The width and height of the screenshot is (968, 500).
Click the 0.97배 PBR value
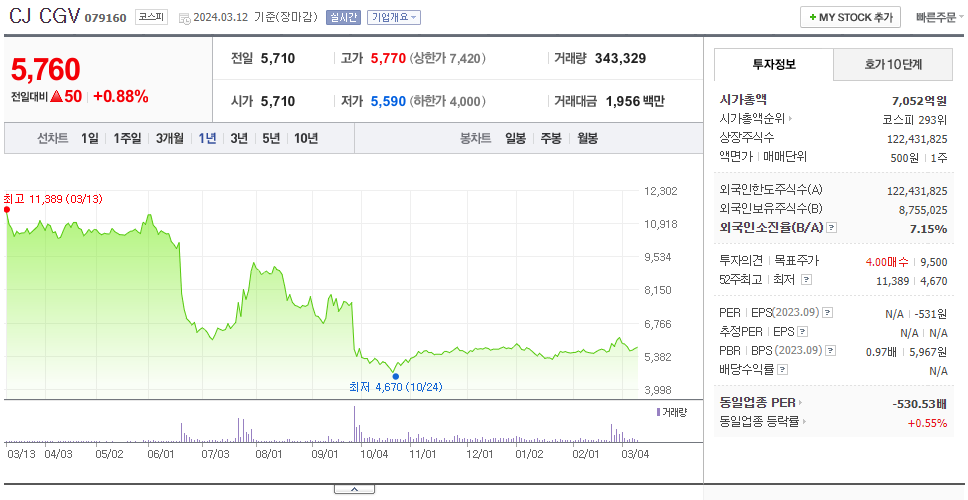point(882,352)
